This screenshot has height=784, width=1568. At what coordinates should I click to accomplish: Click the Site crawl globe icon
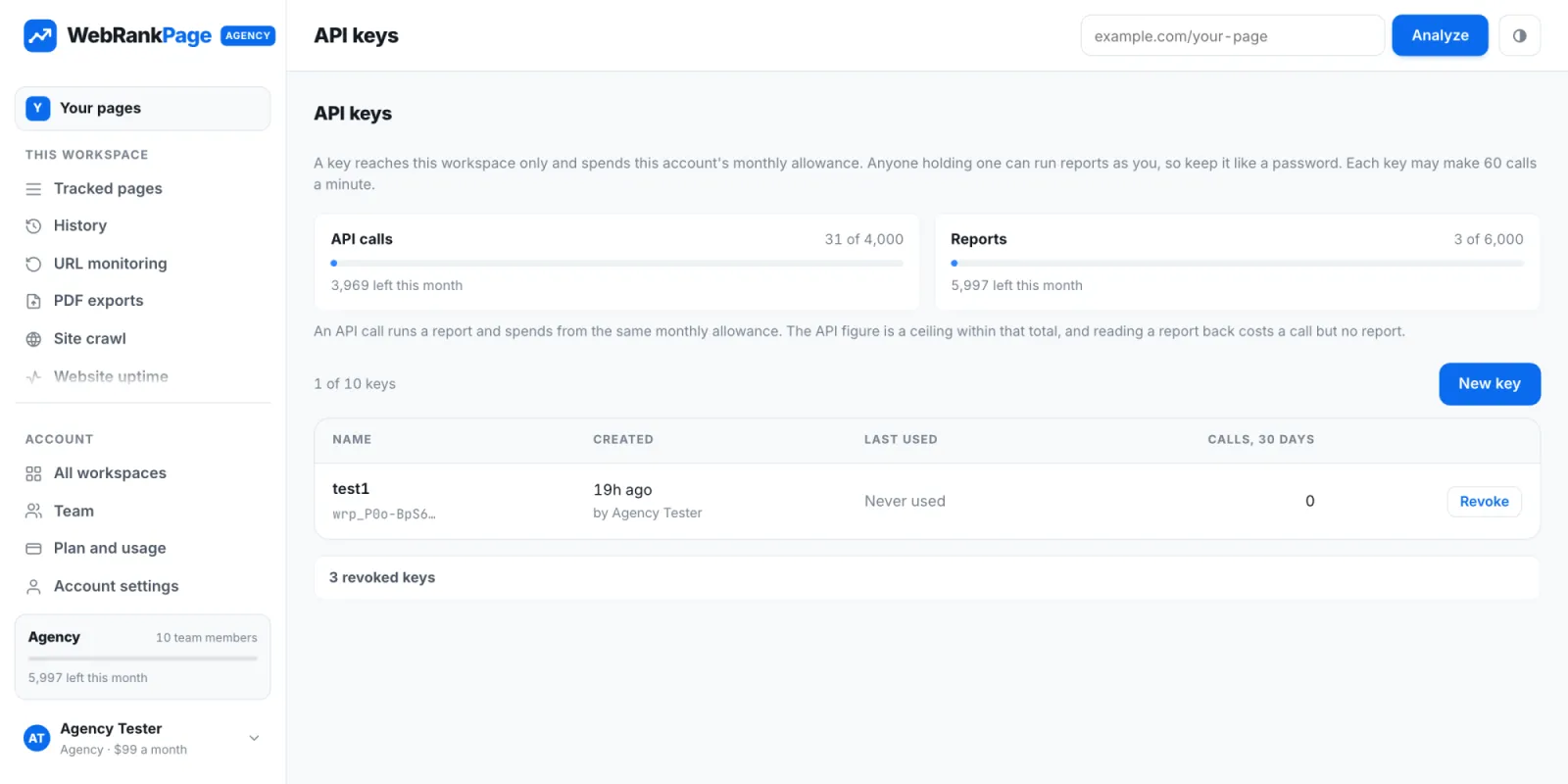tap(33, 339)
